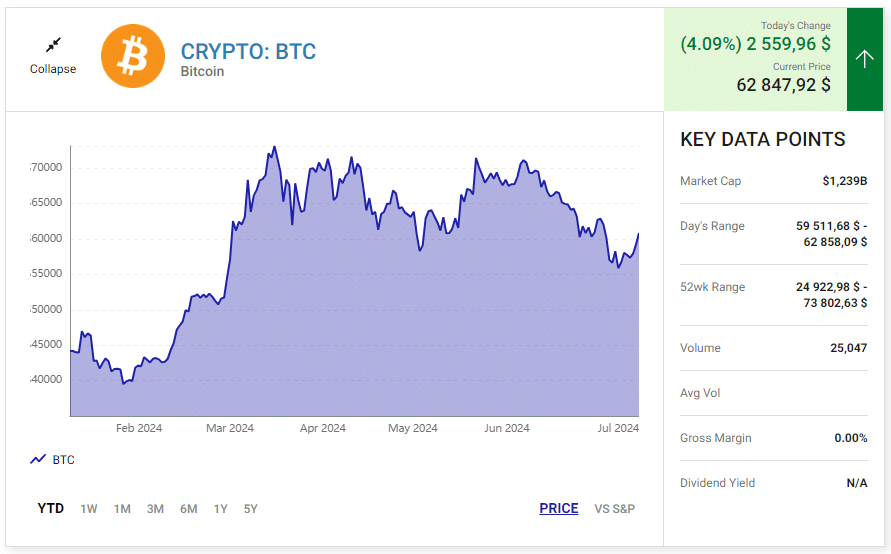Viewport: 891px width, 554px height.
Task: Compare with VS S&P view
Action: pos(614,509)
